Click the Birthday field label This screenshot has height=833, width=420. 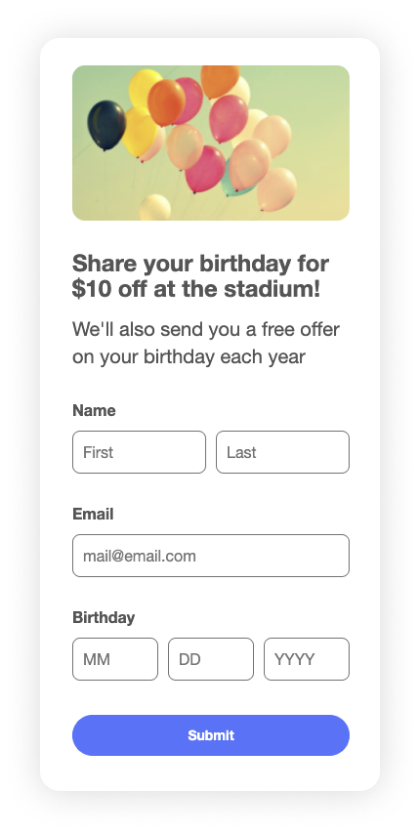click(x=104, y=618)
